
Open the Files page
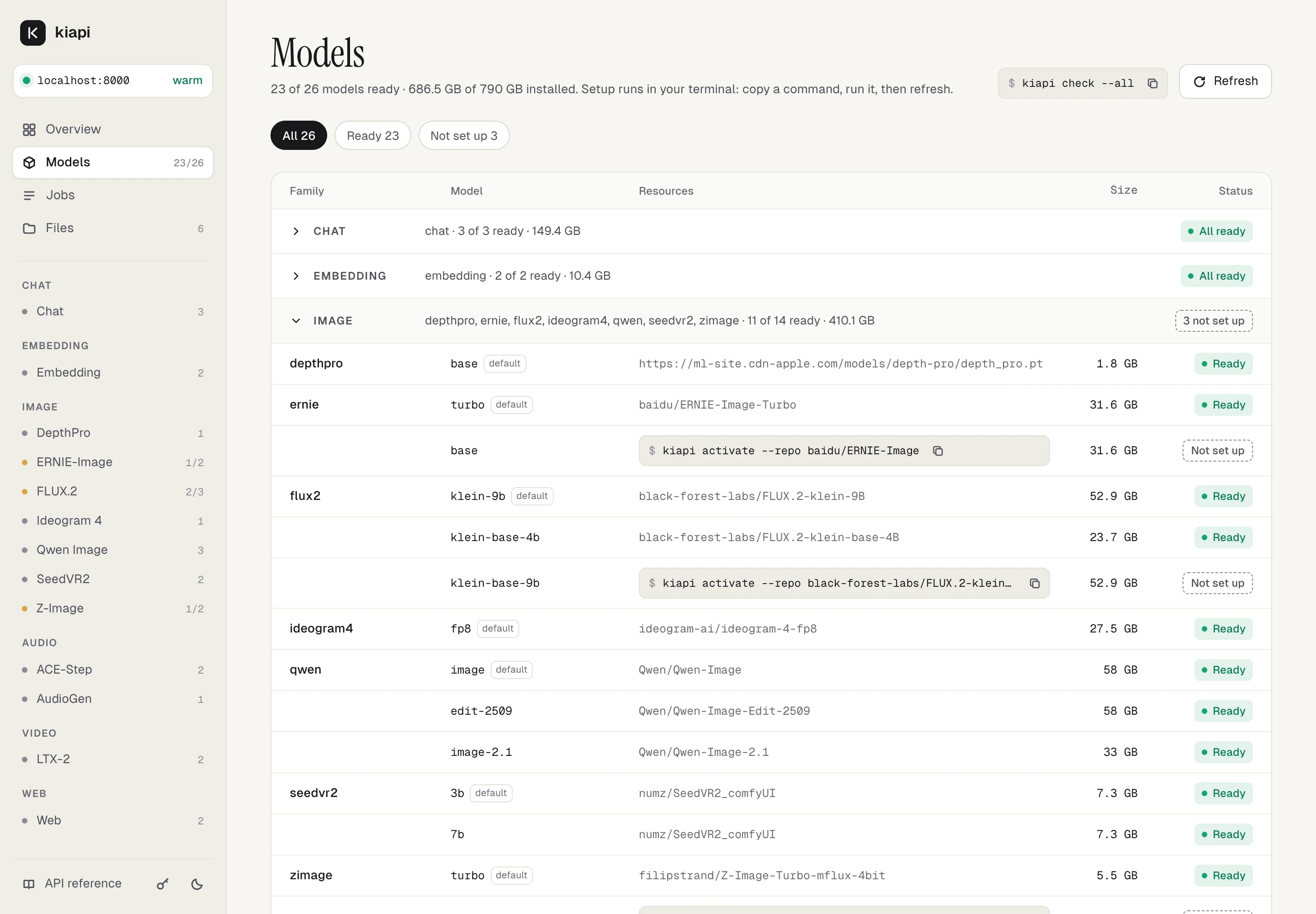113,228
